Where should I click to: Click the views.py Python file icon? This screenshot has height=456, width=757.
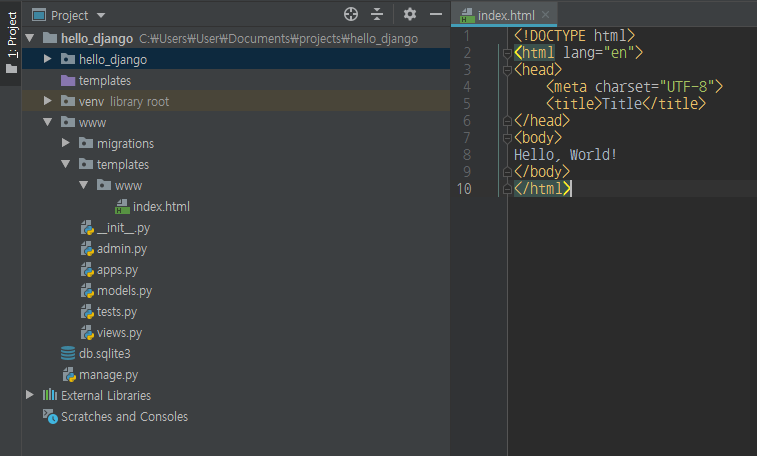(87, 332)
